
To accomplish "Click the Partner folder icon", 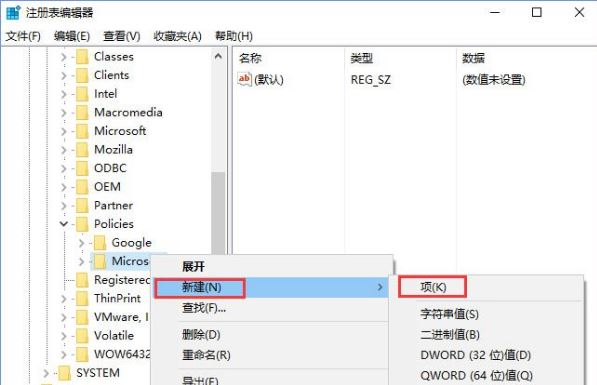I will pos(82,206).
